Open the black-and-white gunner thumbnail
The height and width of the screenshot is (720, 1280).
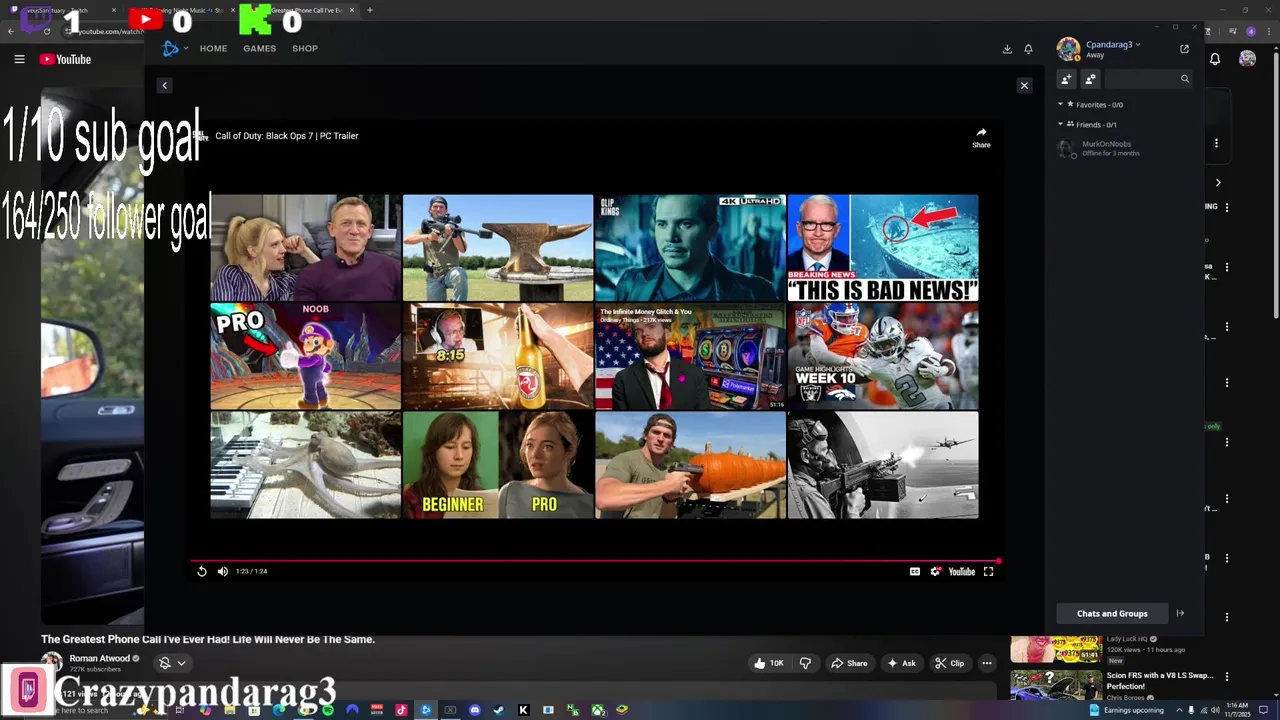(x=883, y=465)
